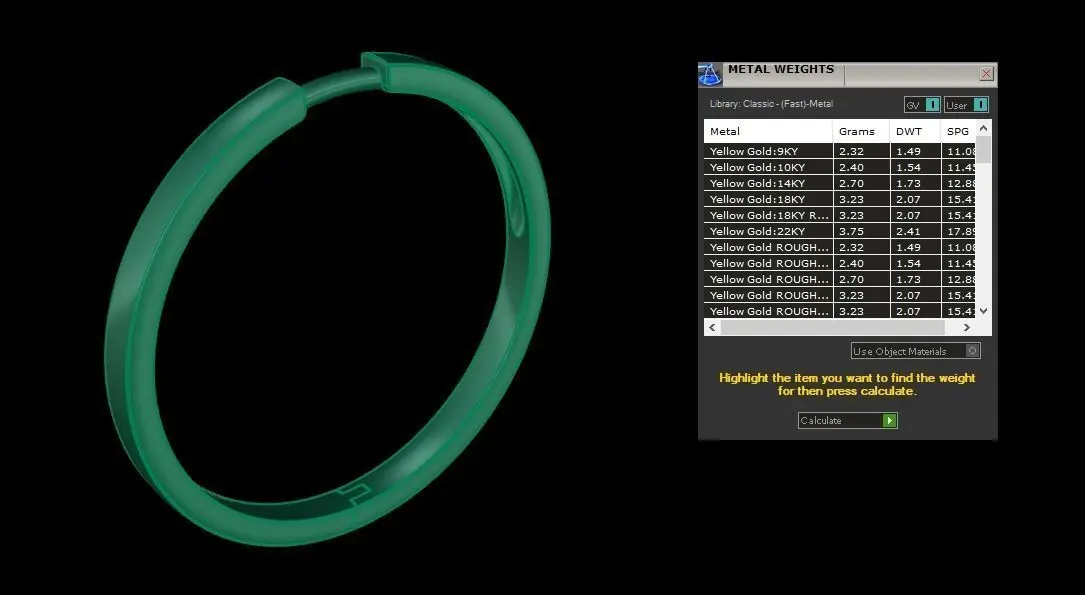Click the table's scroll right arrow

coord(967,327)
